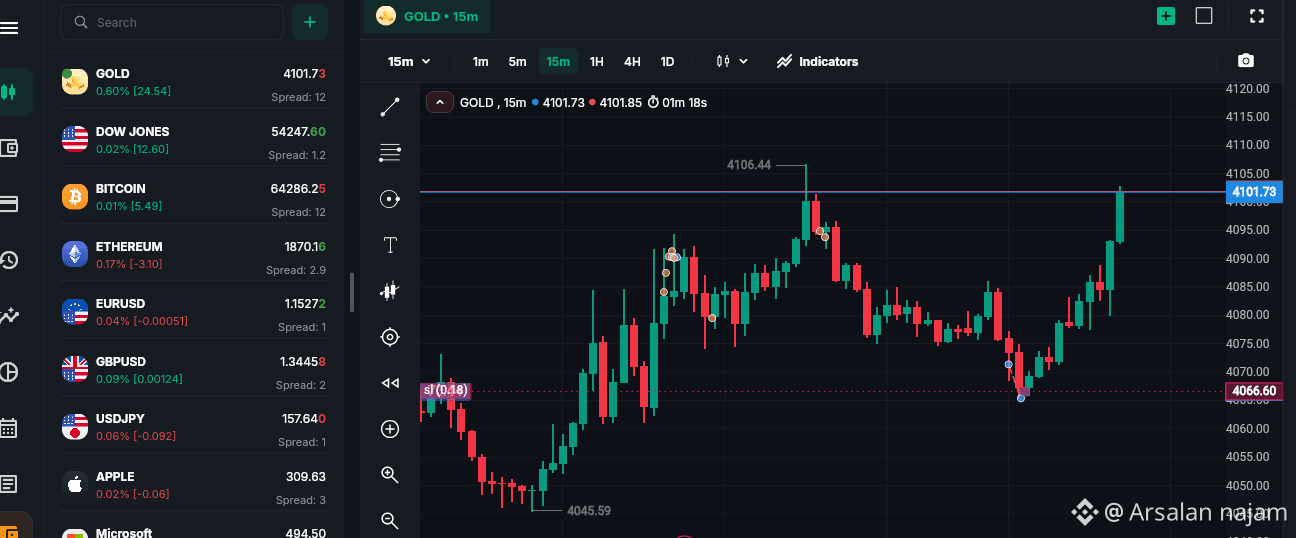Click the DOW JONES price 54247.60

pyautogui.click(x=298, y=131)
